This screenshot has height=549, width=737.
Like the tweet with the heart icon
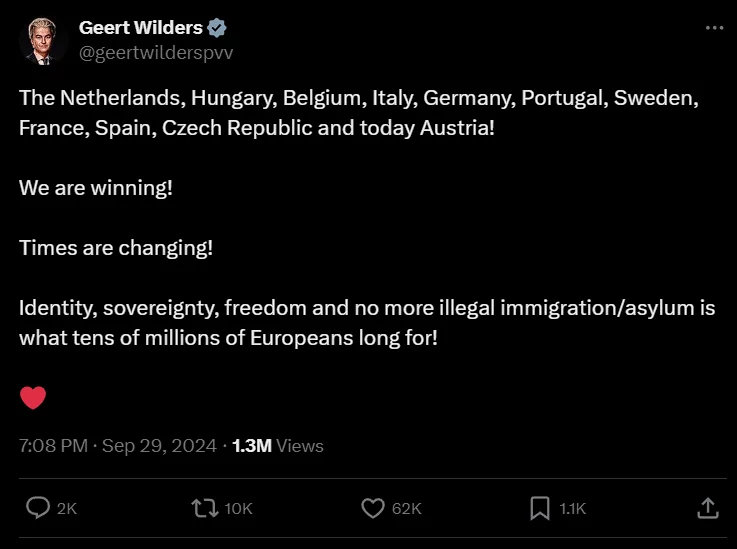373,508
